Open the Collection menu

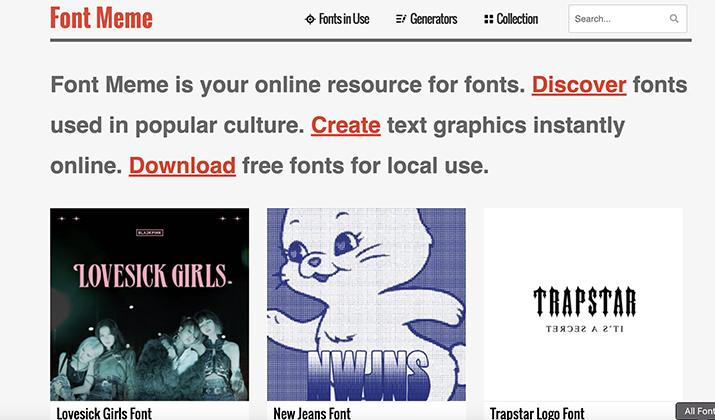pyautogui.click(x=511, y=19)
